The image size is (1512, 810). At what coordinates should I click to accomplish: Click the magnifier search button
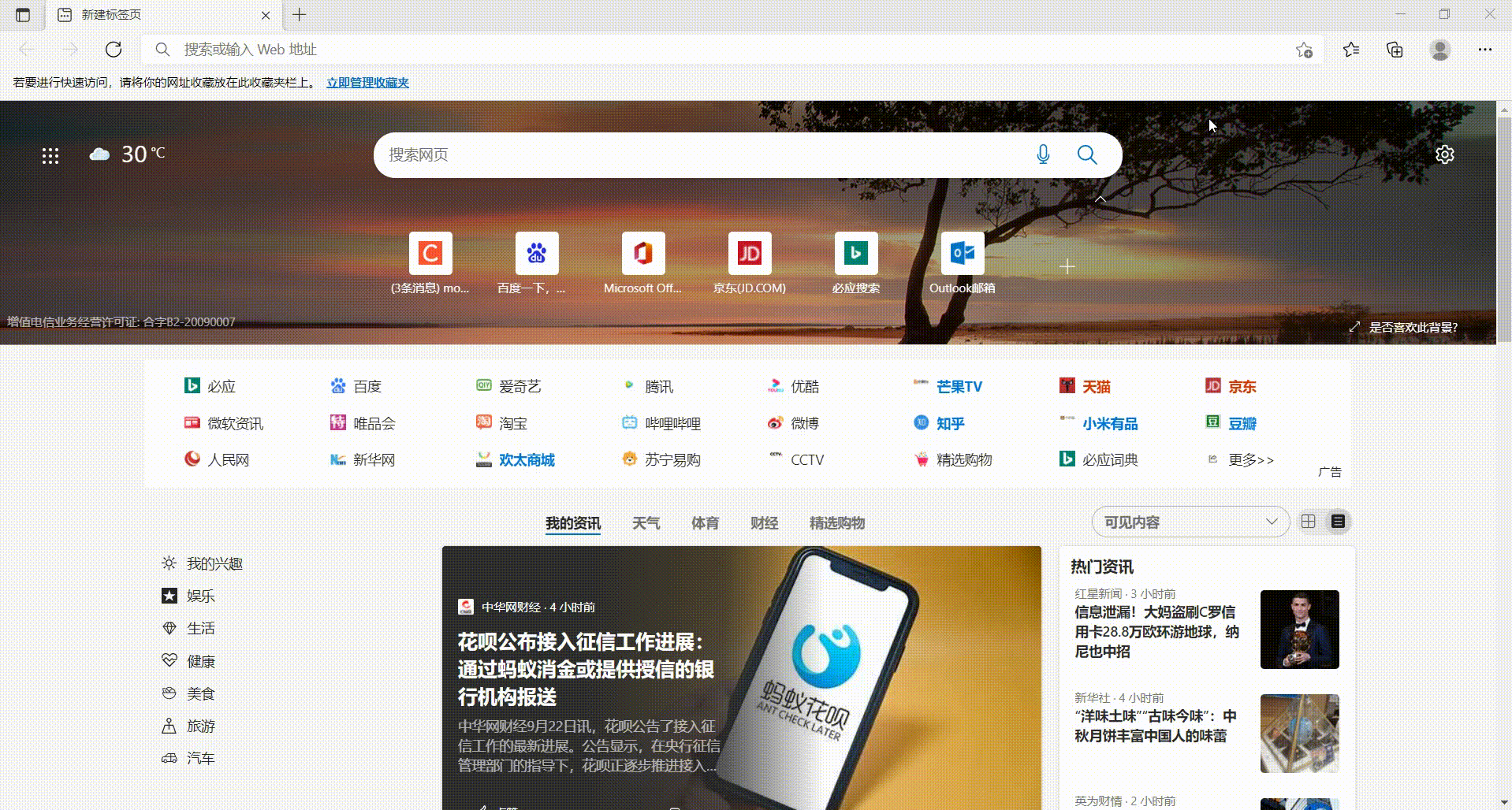coord(1087,154)
